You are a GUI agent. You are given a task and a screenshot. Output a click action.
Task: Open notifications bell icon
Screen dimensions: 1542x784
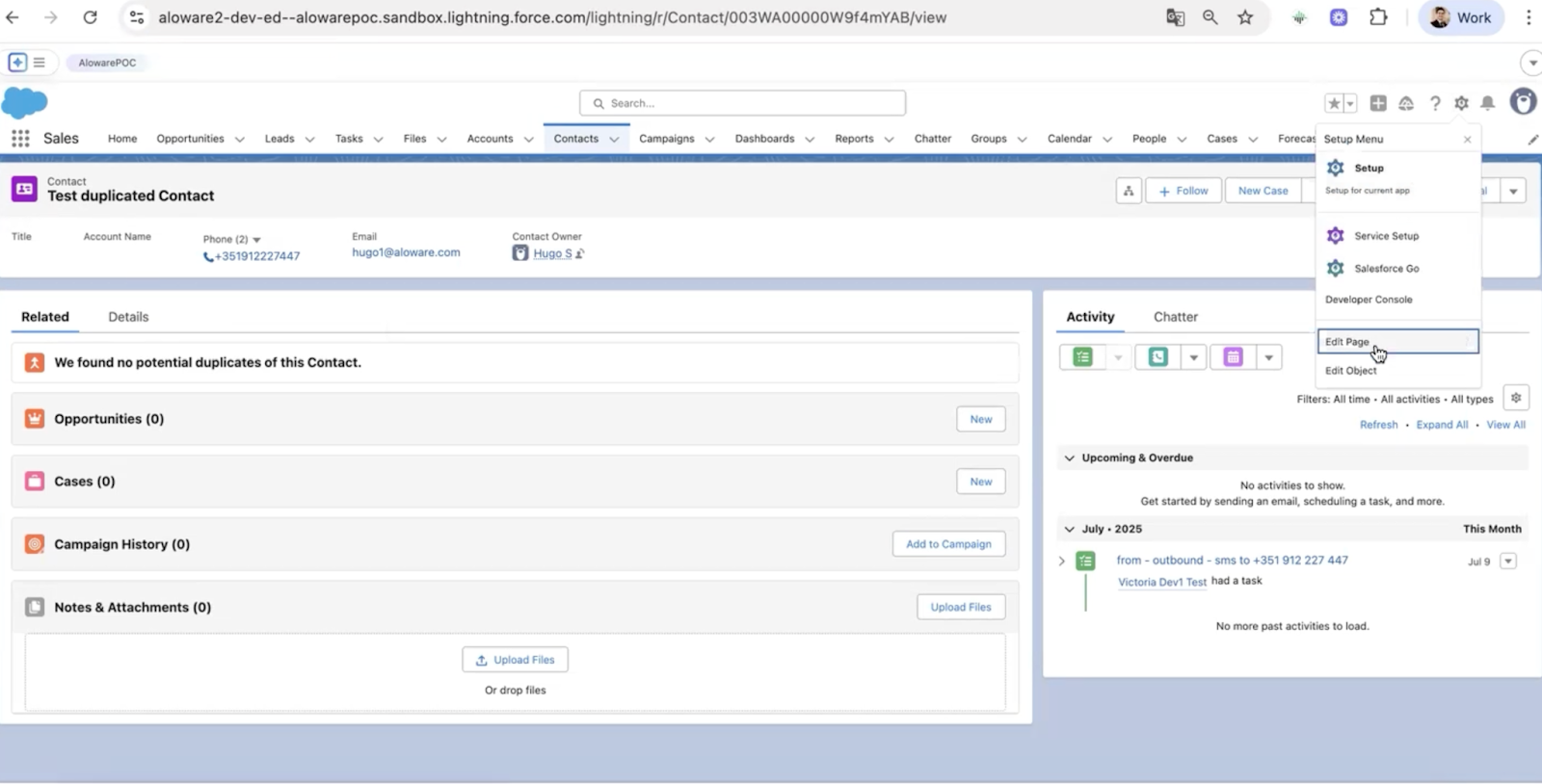click(x=1488, y=103)
